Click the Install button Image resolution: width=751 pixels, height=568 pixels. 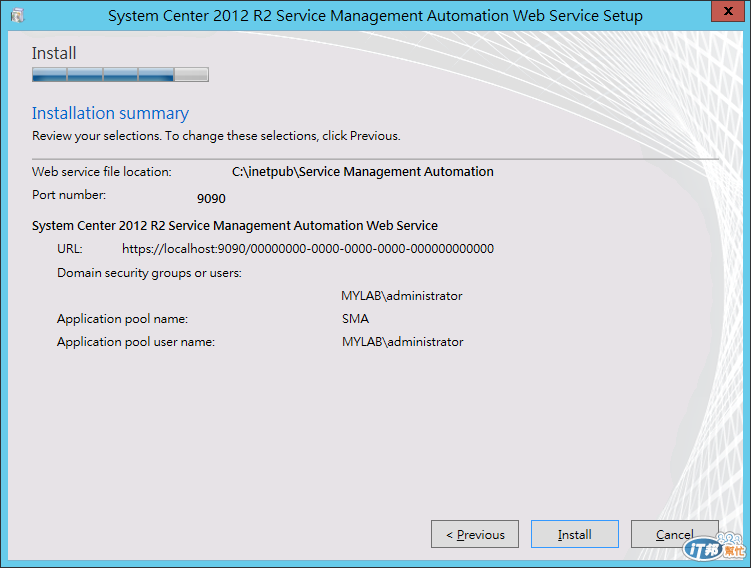tap(575, 534)
